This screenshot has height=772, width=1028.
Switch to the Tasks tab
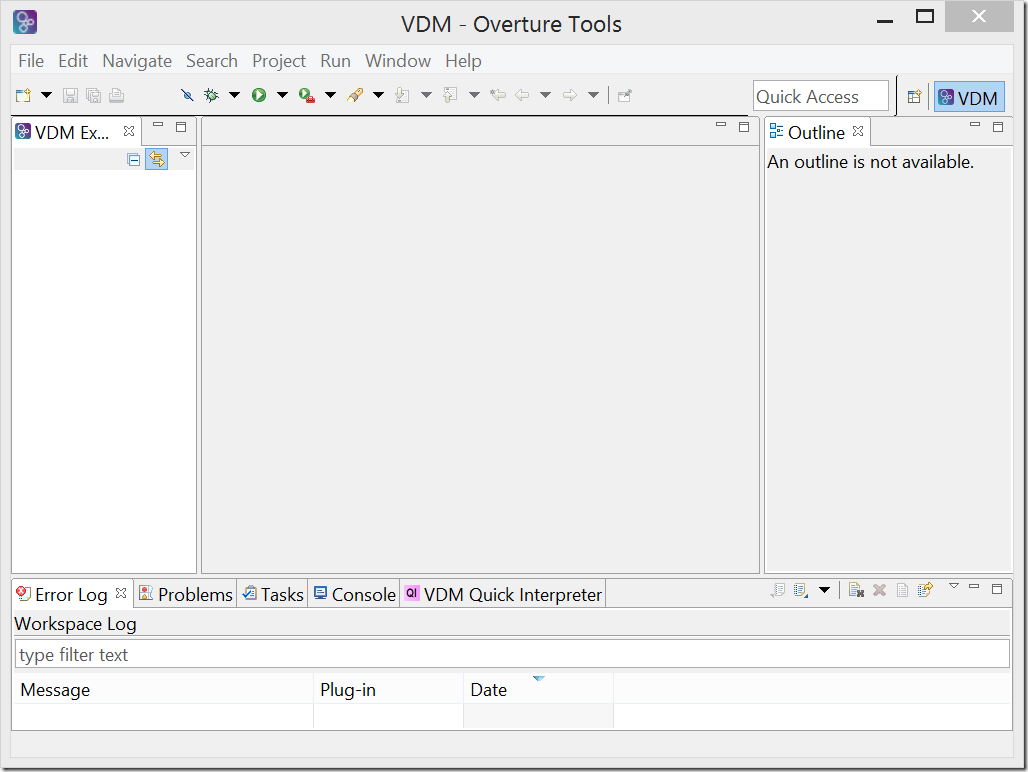pyautogui.click(x=273, y=594)
